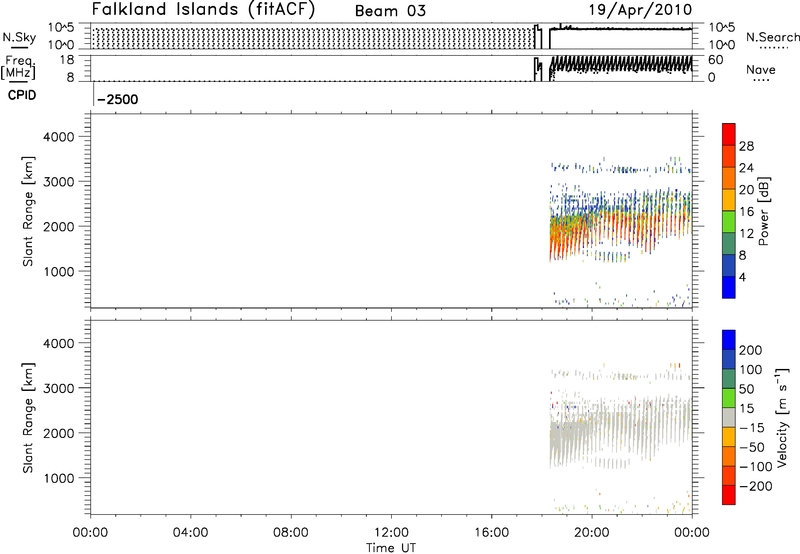Click the 'Beam 03' label
This screenshot has width=800, height=554.
click(x=390, y=11)
